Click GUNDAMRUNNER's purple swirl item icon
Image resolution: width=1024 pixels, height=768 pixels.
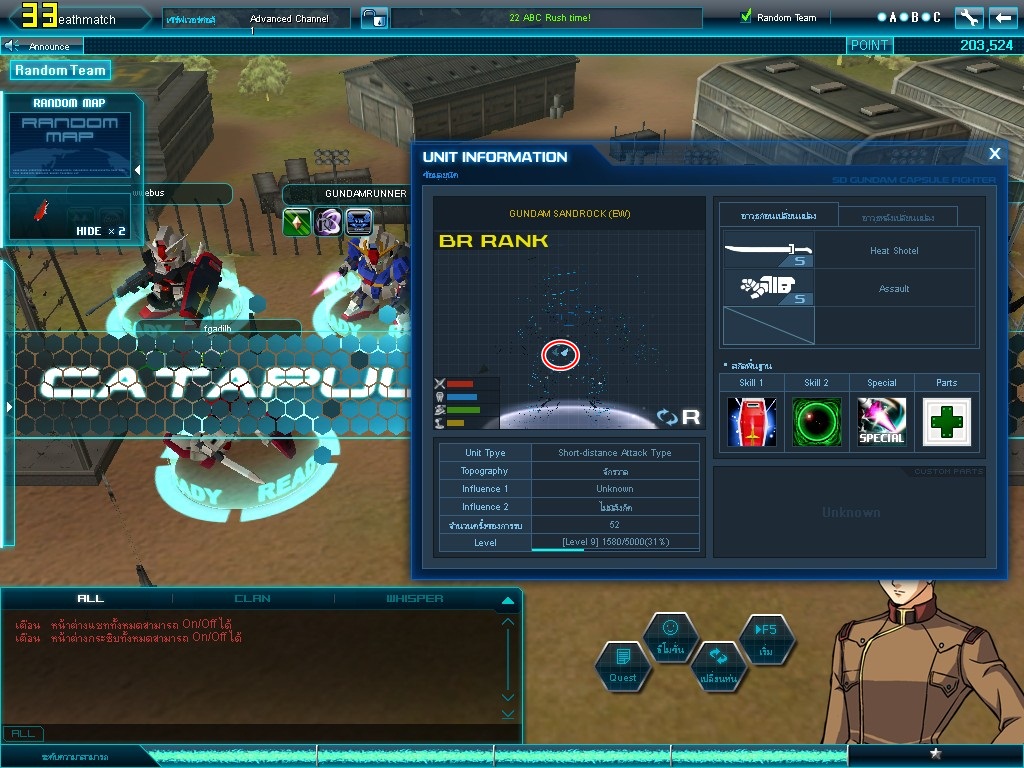[328, 222]
